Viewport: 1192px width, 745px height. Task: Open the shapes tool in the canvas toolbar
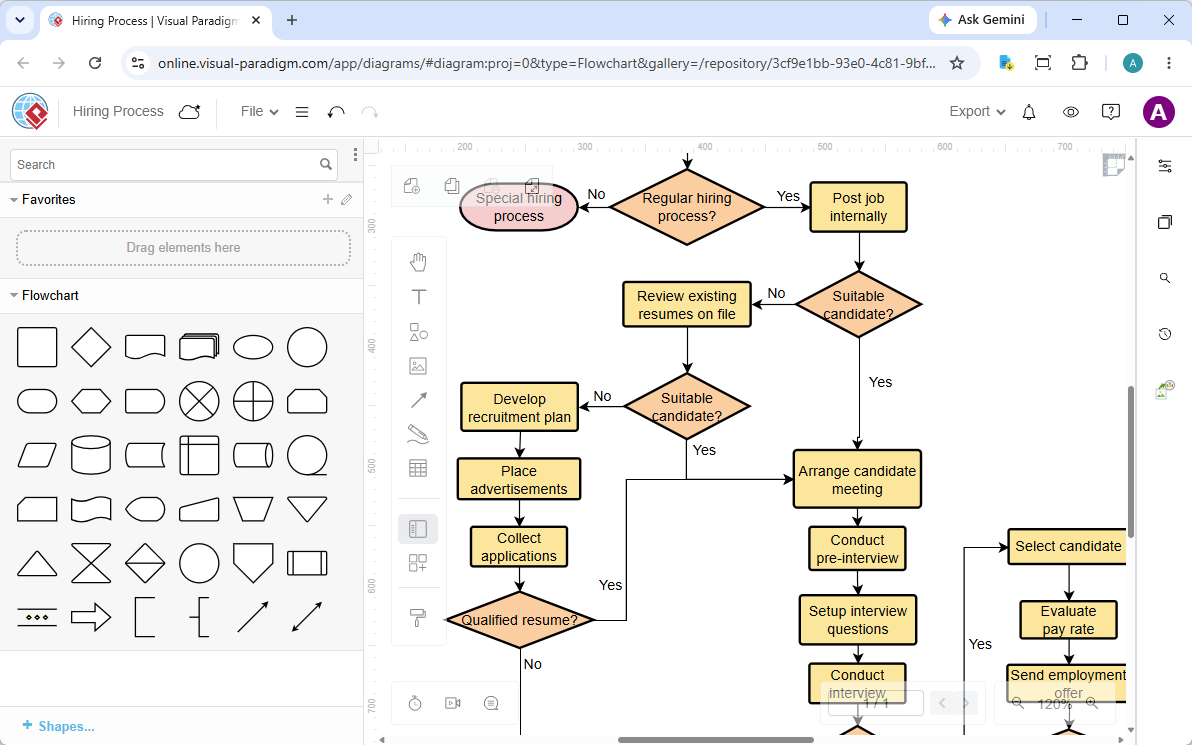[x=418, y=331]
